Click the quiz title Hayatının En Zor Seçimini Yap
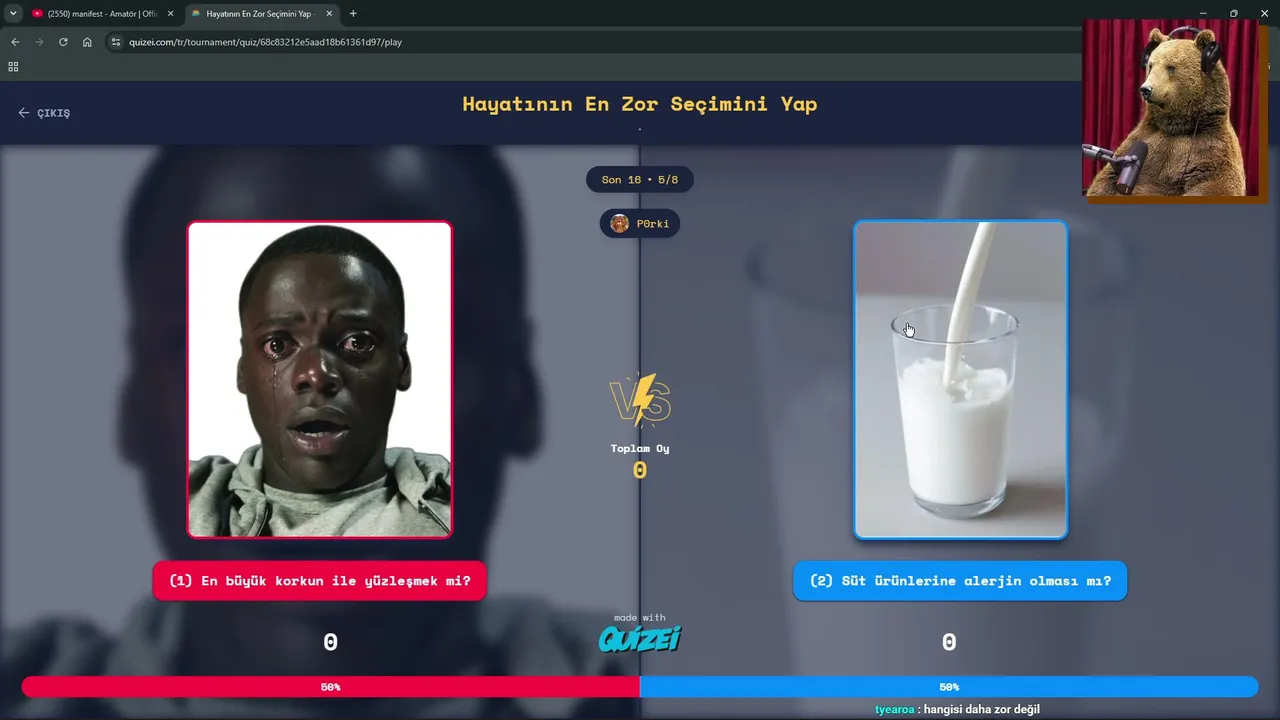The height and width of the screenshot is (720, 1280). pos(640,104)
